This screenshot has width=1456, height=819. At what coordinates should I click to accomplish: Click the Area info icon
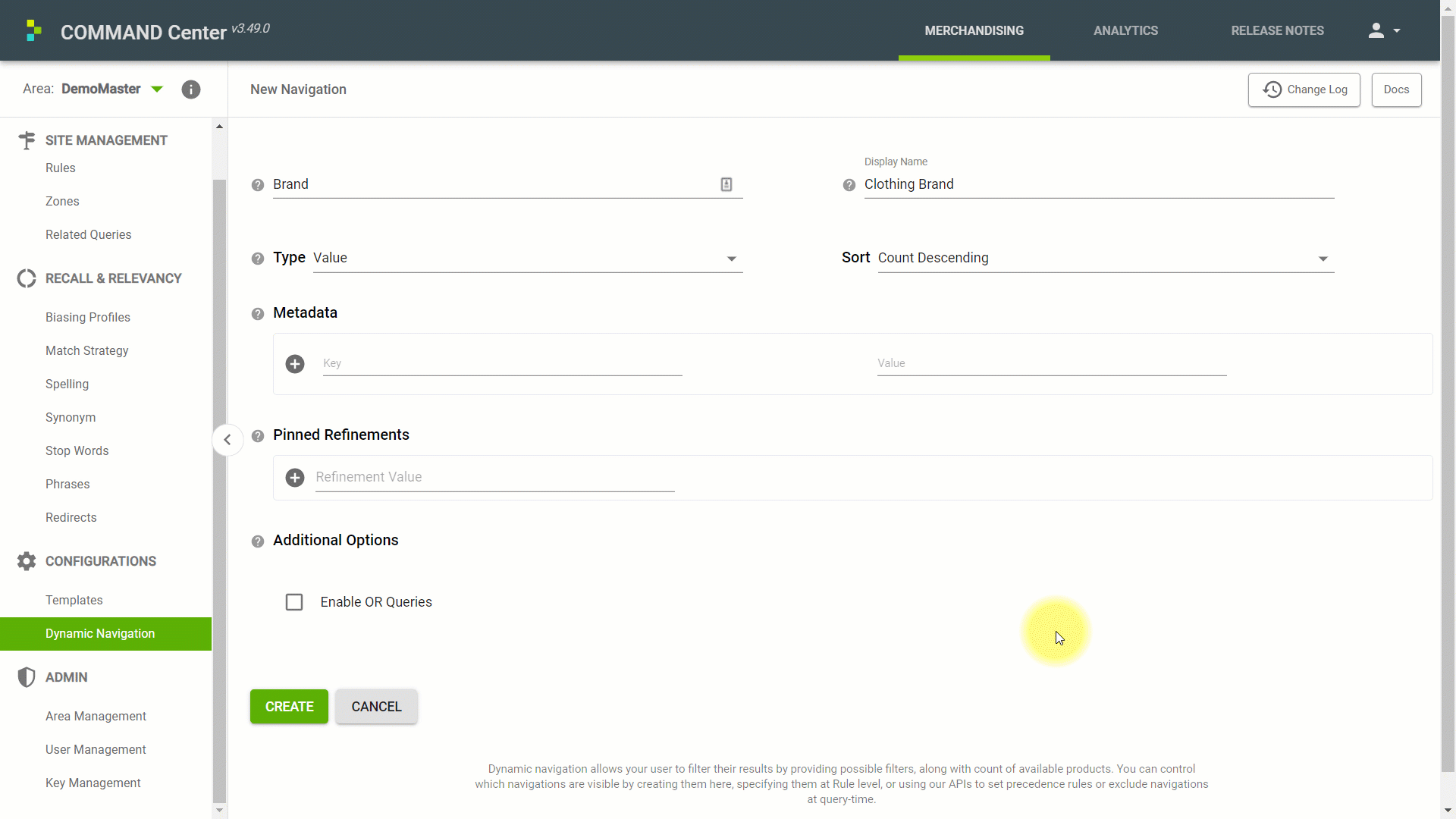191,89
